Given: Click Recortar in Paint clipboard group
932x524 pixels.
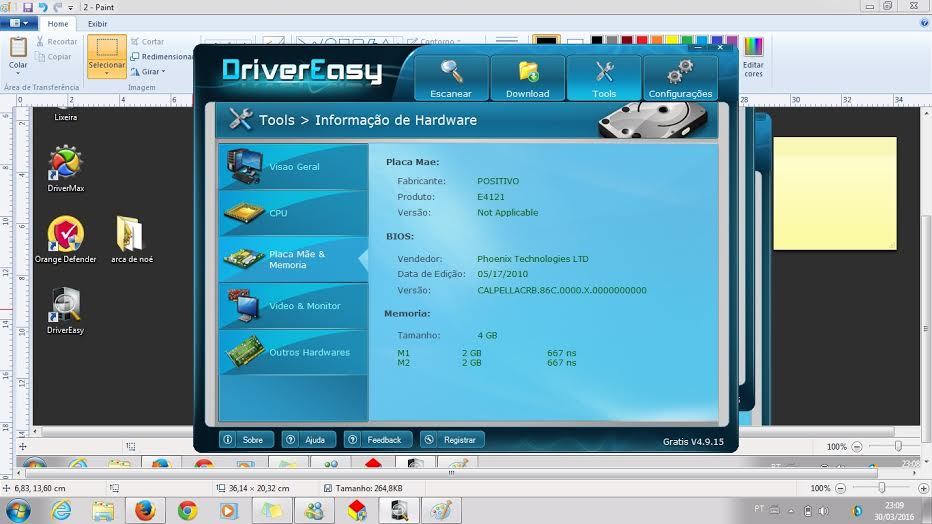Looking at the screenshot, I should point(56,42).
